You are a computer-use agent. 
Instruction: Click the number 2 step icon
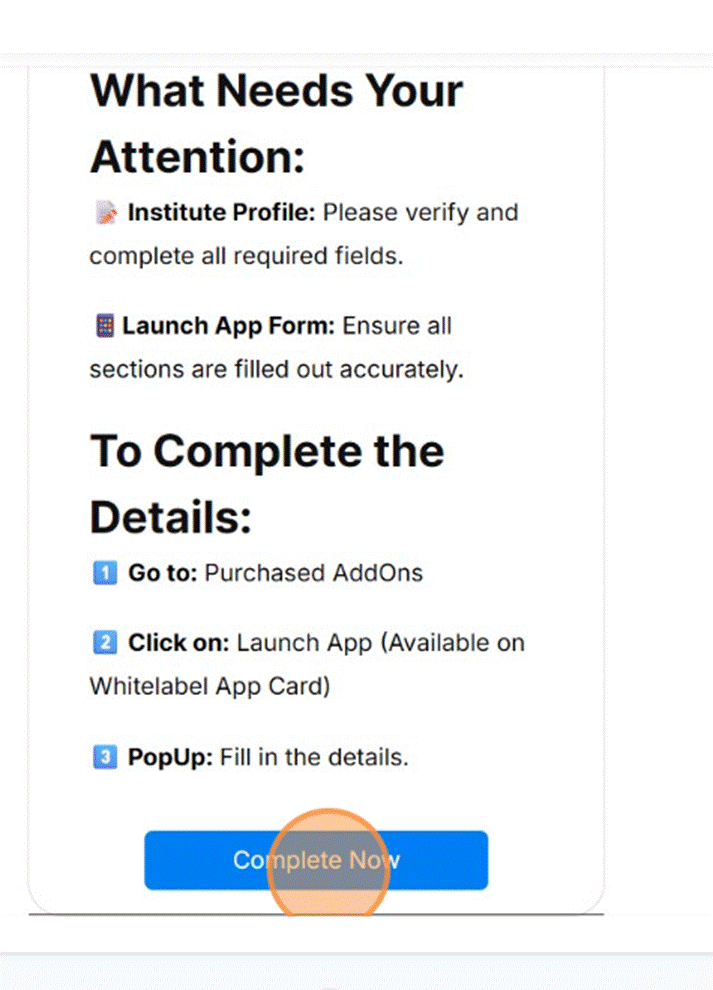[x=104, y=642]
